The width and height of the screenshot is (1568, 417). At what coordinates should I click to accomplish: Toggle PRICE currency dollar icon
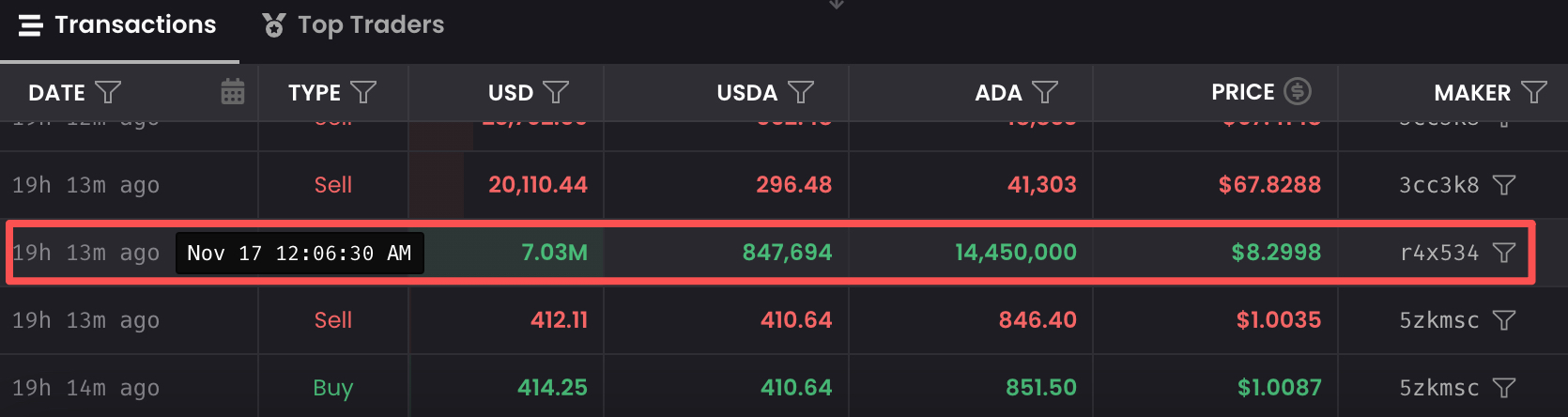click(1298, 91)
